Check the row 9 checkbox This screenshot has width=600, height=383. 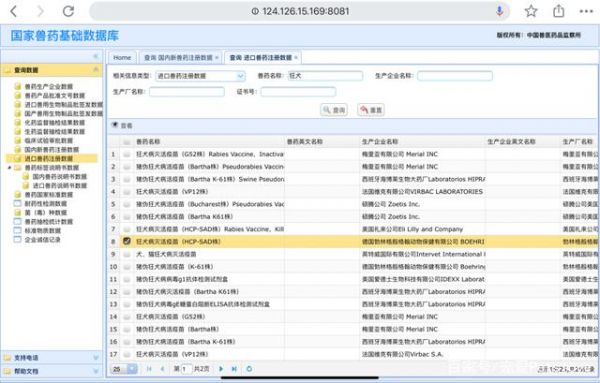(x=127, y=254)
